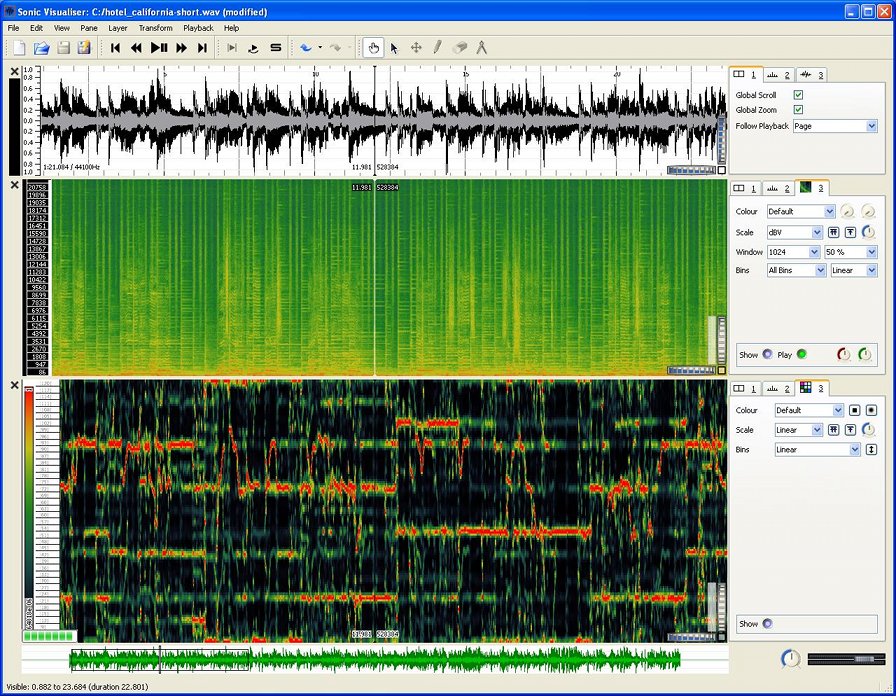Toggle the bottom pane layer Show indicator
This screenshot has height=696, width=896.
[x=767, y=623]
